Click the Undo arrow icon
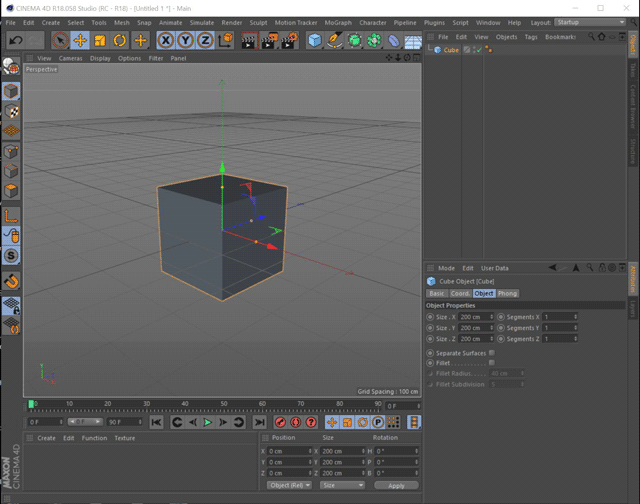This screenshot has width=640, height=504. 16,40
